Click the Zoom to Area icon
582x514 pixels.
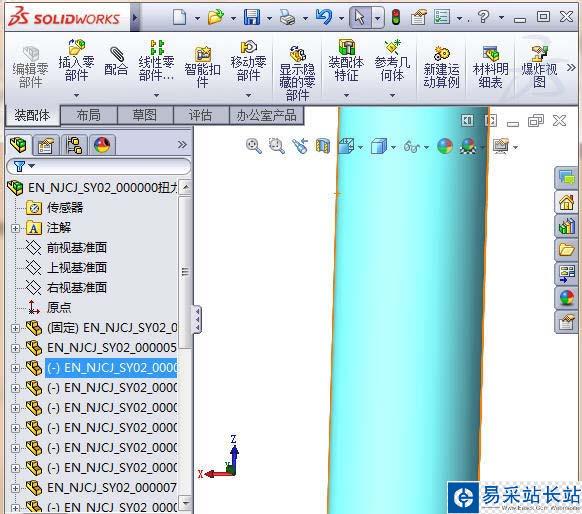pyautogui.click(x=277, y=146)
